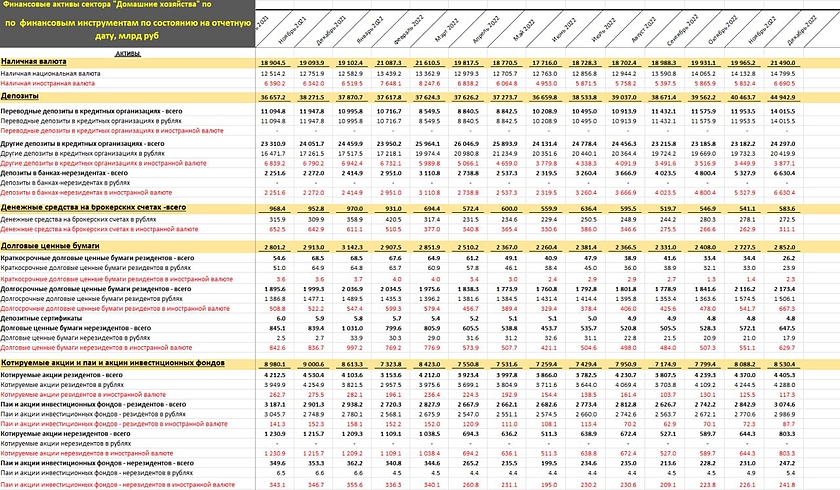Click the 18 904.5 cell in Наличная валюта row
840x490 pixels.
273,62
